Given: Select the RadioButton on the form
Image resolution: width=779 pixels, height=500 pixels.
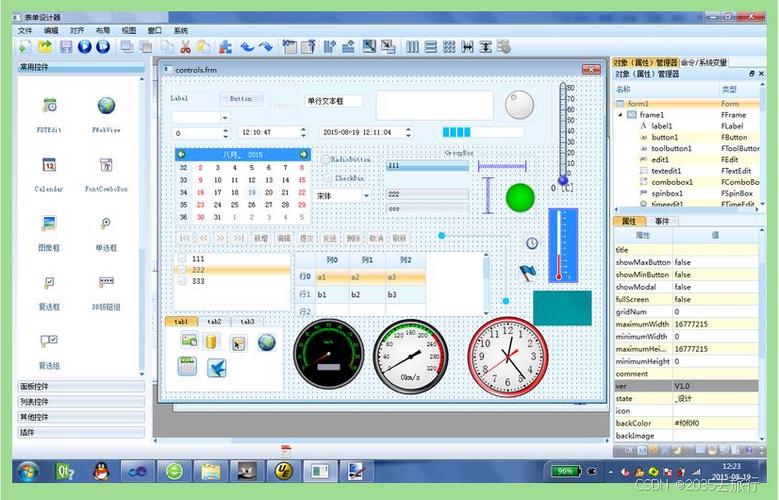Looking at the screenshot, I should 326,159.
